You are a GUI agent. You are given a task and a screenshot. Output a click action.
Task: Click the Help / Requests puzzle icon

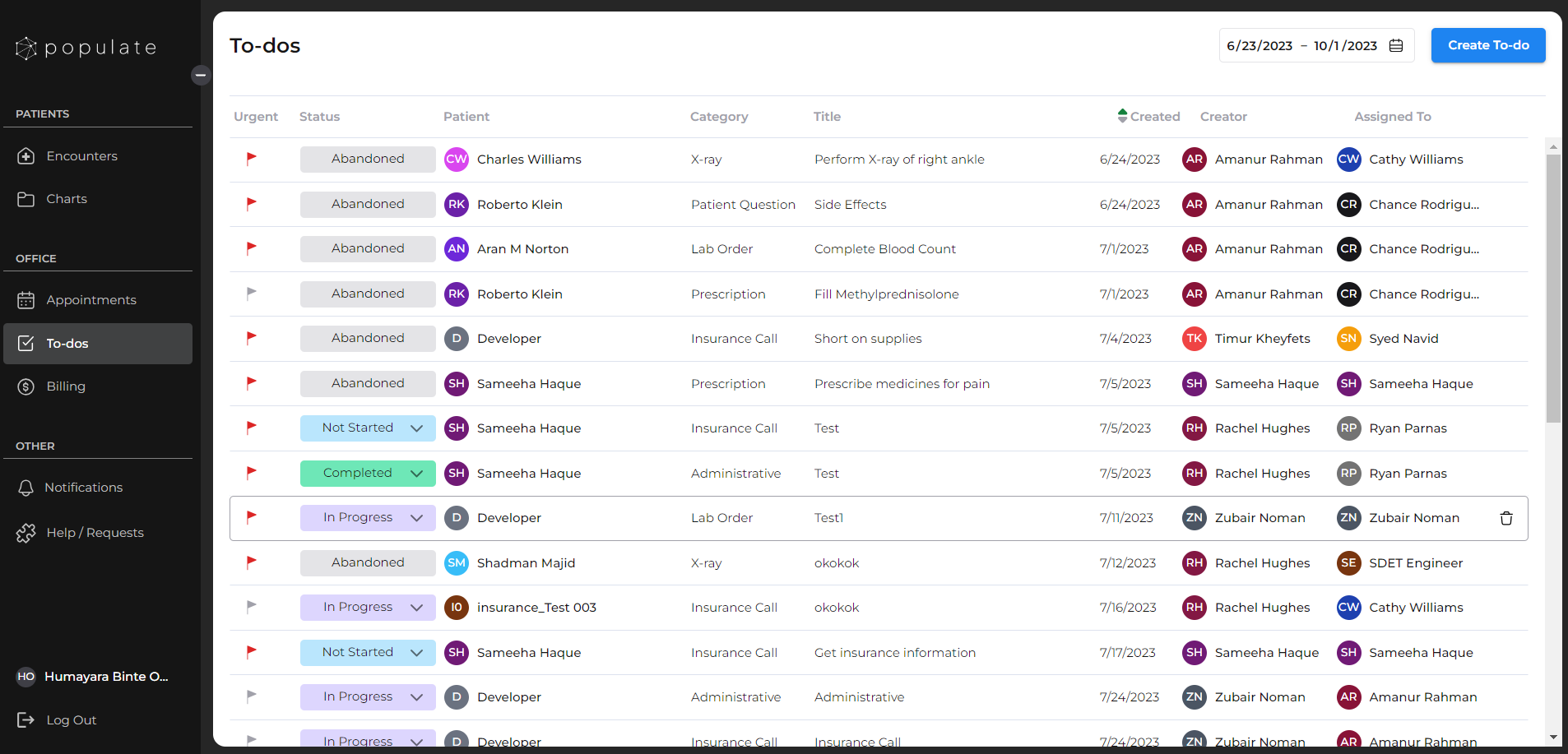pos(27,532)
